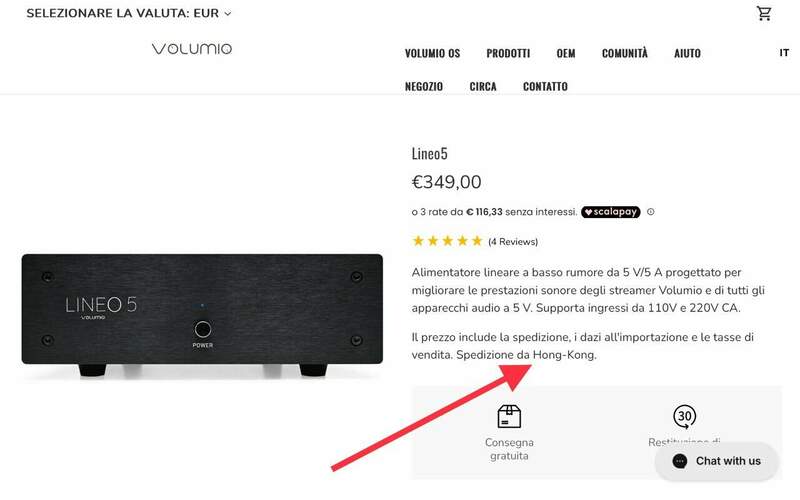Viewport: 800px width, 500px height.
Task: Open the Contatto page
Action: [x=545, y=86]
